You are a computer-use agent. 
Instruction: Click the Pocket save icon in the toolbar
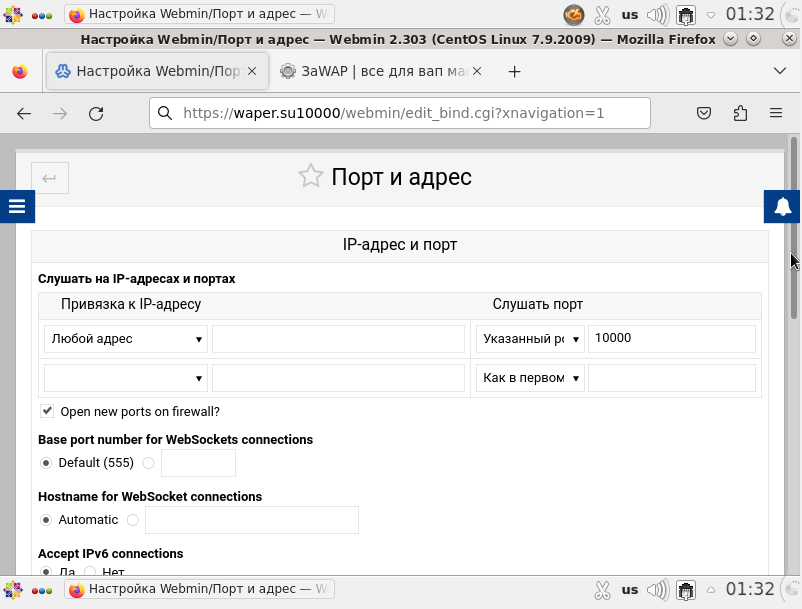tap(704, 113)
